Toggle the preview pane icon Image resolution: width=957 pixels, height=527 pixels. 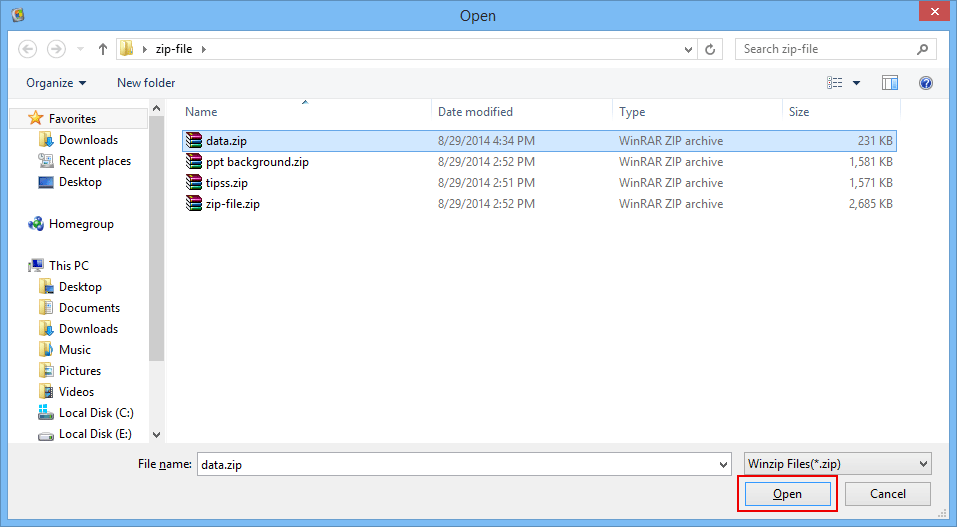pyautogui.click(x=890, y=82)
